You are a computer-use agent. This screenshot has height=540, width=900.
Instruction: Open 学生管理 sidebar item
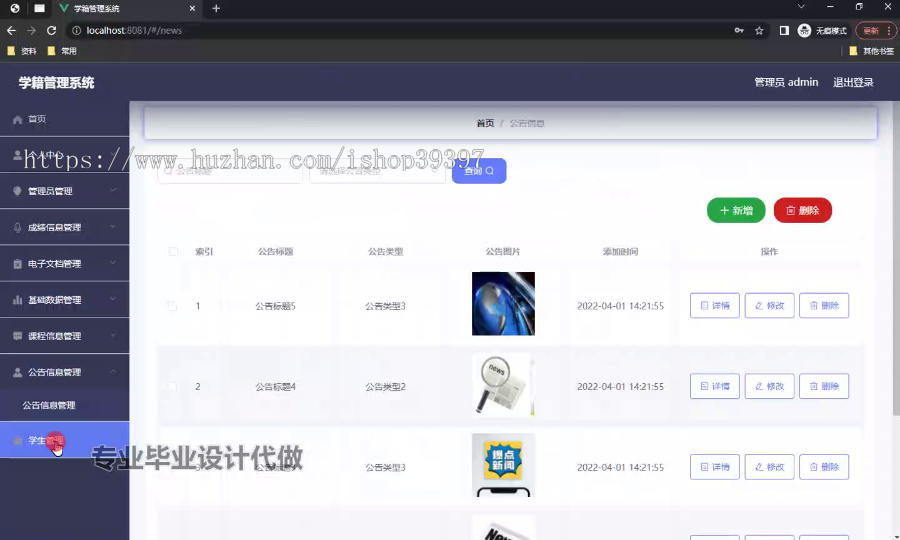[64, 440]
